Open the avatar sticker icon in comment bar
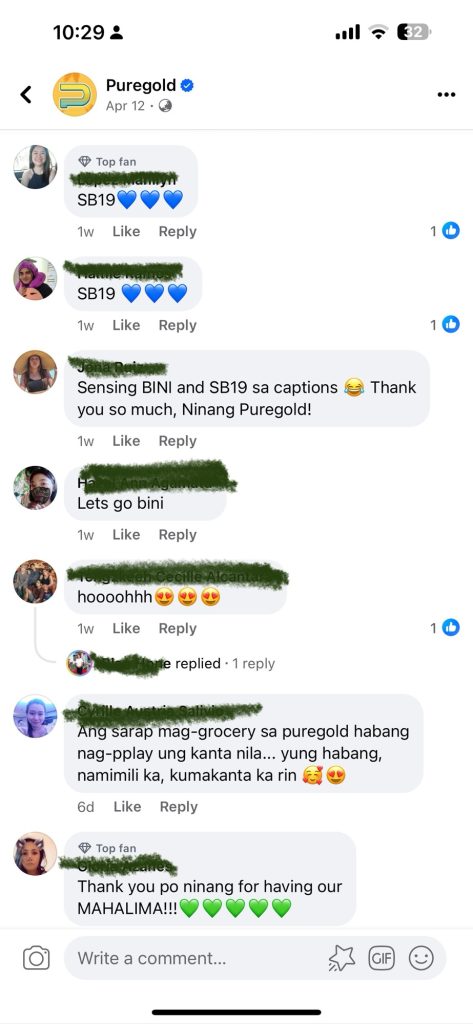Viewport: 473px width, 1024px height. 342,958
